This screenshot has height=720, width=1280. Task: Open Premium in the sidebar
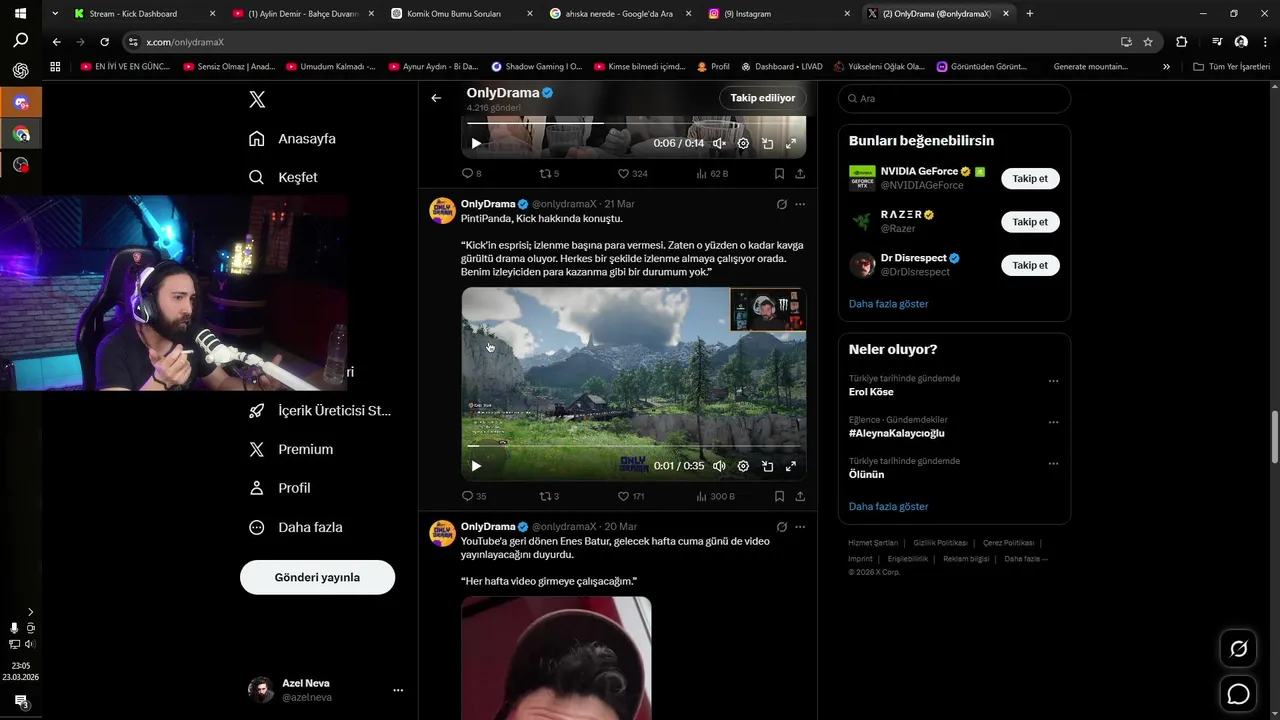coord(291,449)
